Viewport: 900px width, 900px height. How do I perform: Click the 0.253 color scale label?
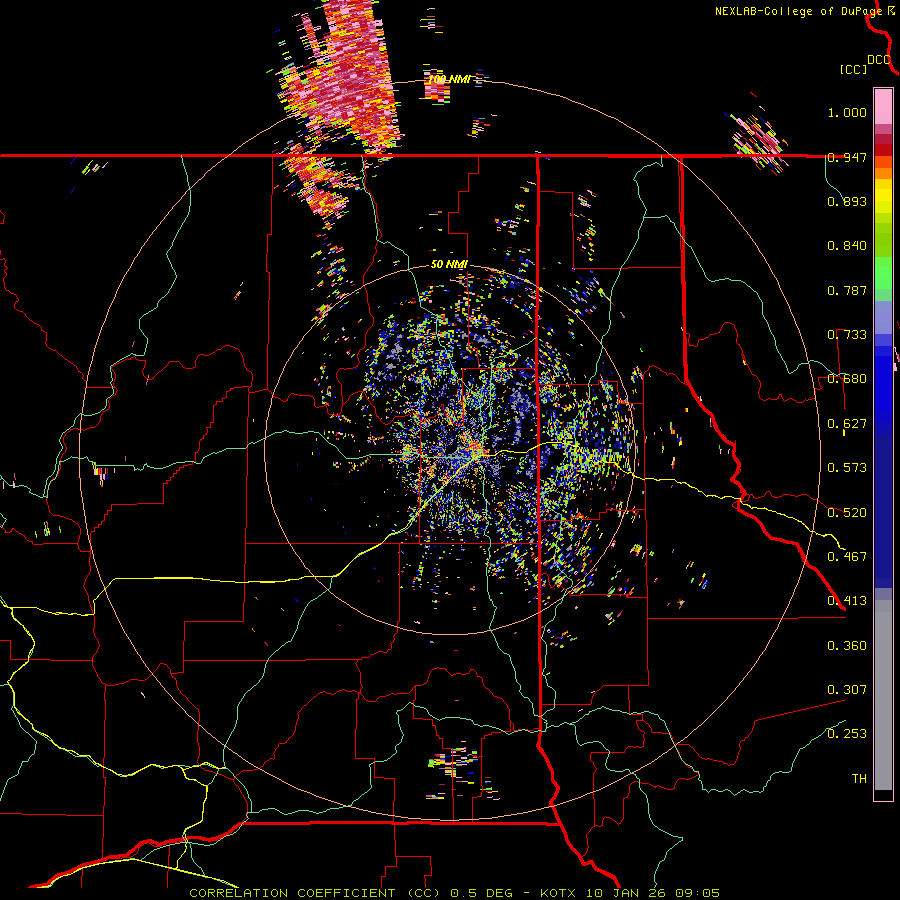(847, 734)
